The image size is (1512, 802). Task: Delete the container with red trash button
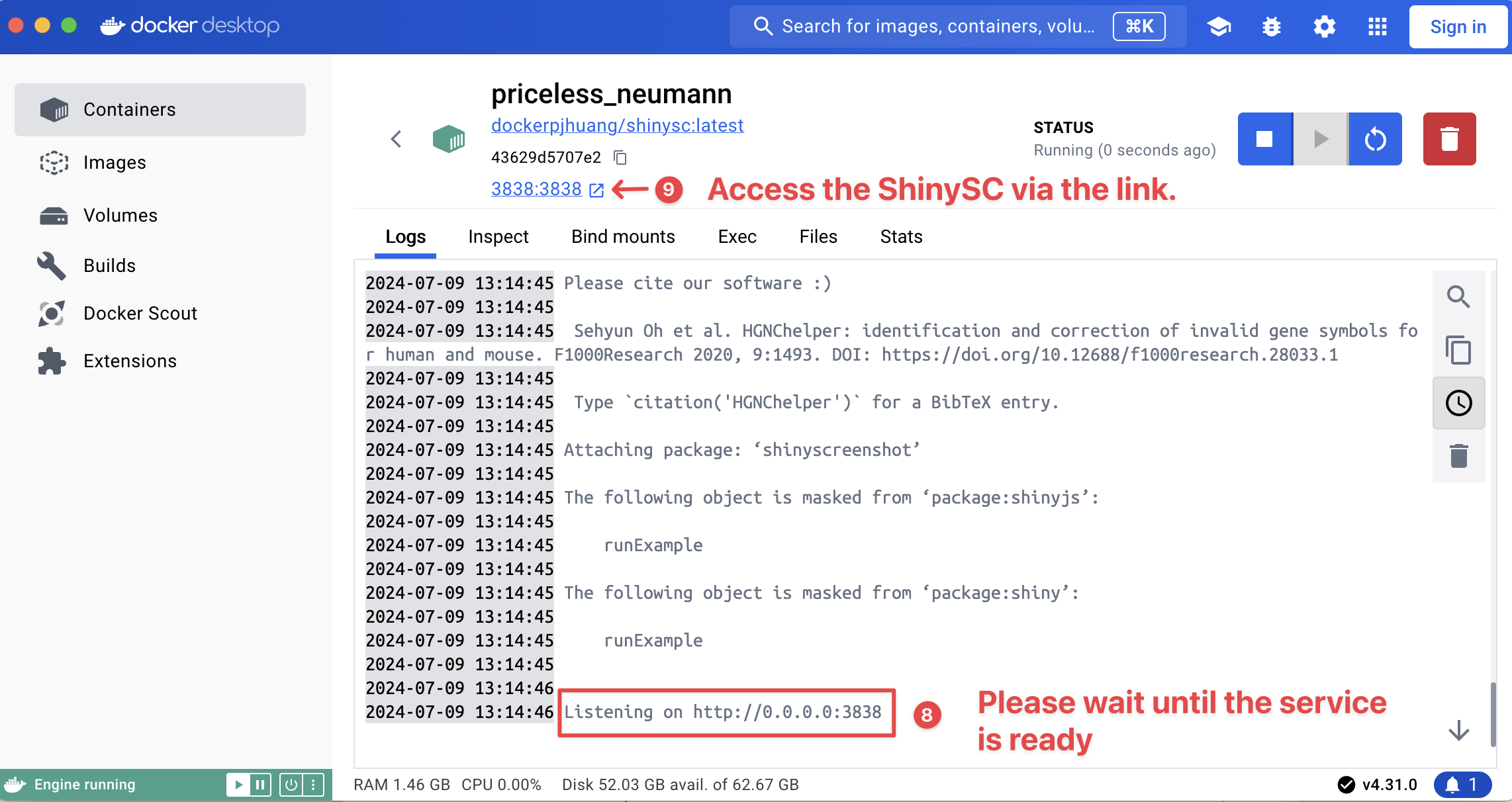point(1449,139)
